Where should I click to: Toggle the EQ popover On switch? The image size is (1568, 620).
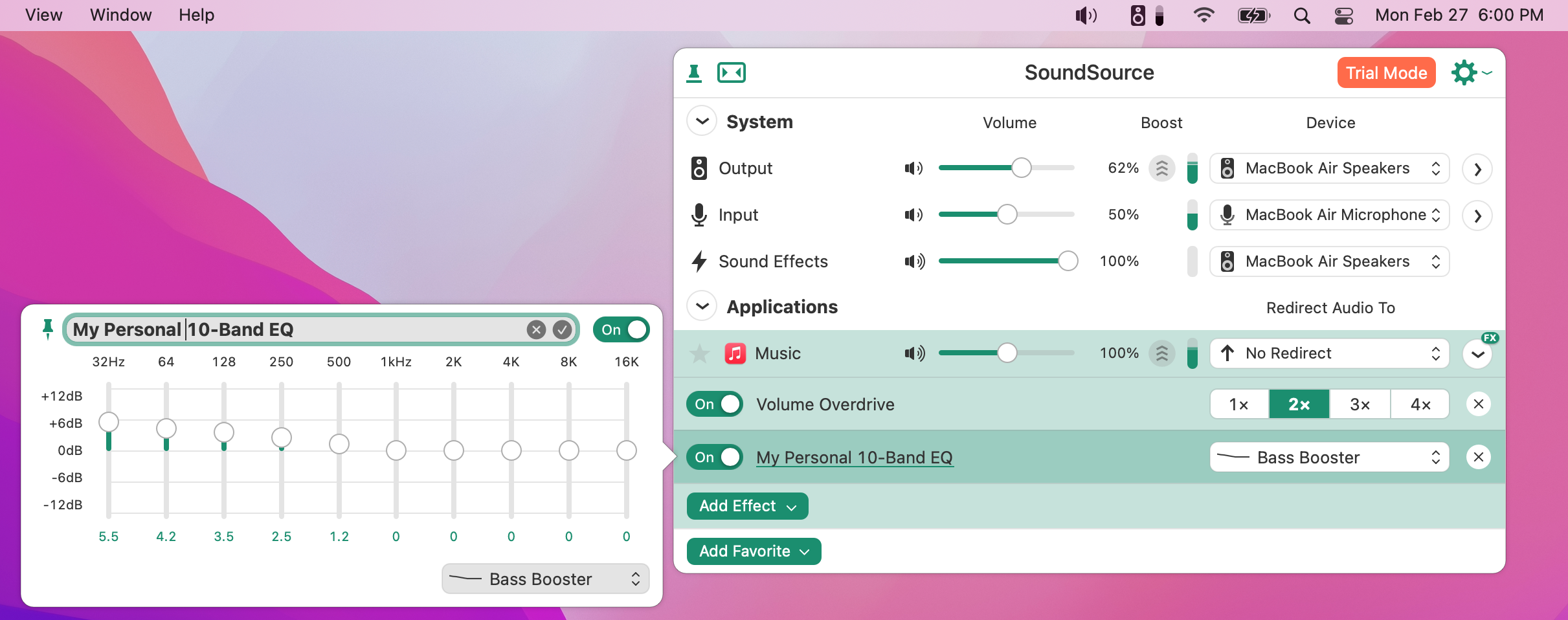point(621,329)
